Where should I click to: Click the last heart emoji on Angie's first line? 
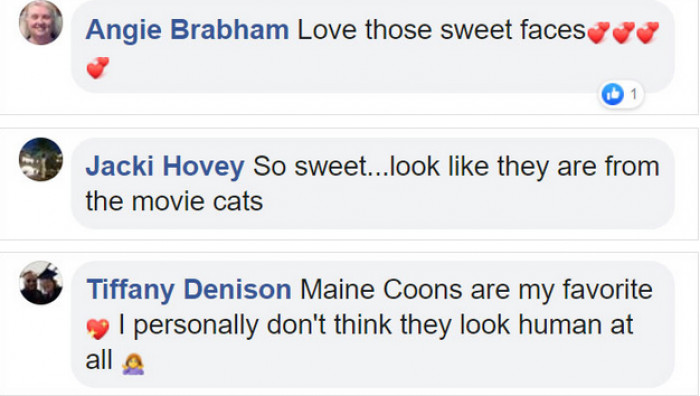point(647,33)
